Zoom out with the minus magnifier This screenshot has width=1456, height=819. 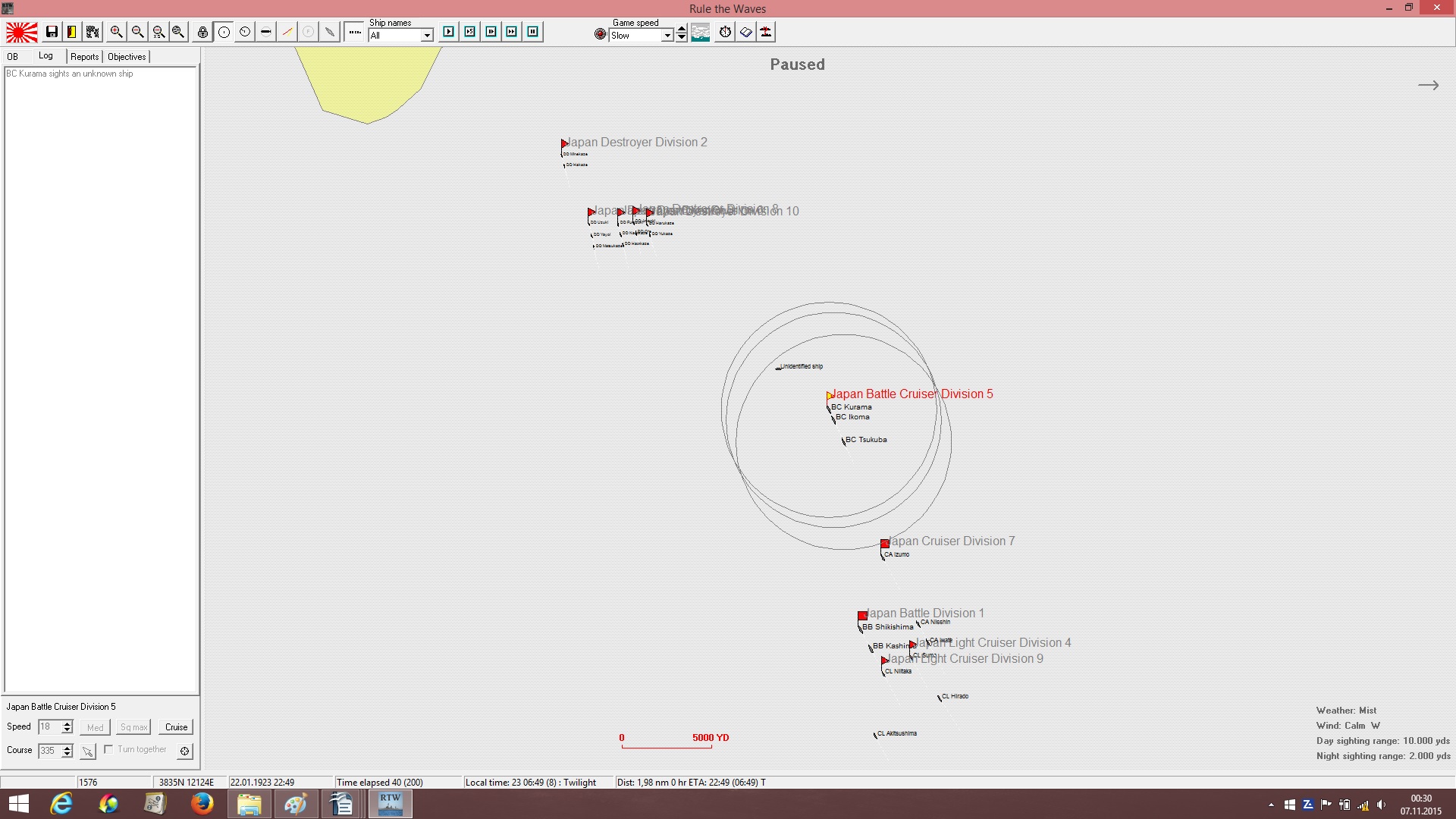click(137, 32)
